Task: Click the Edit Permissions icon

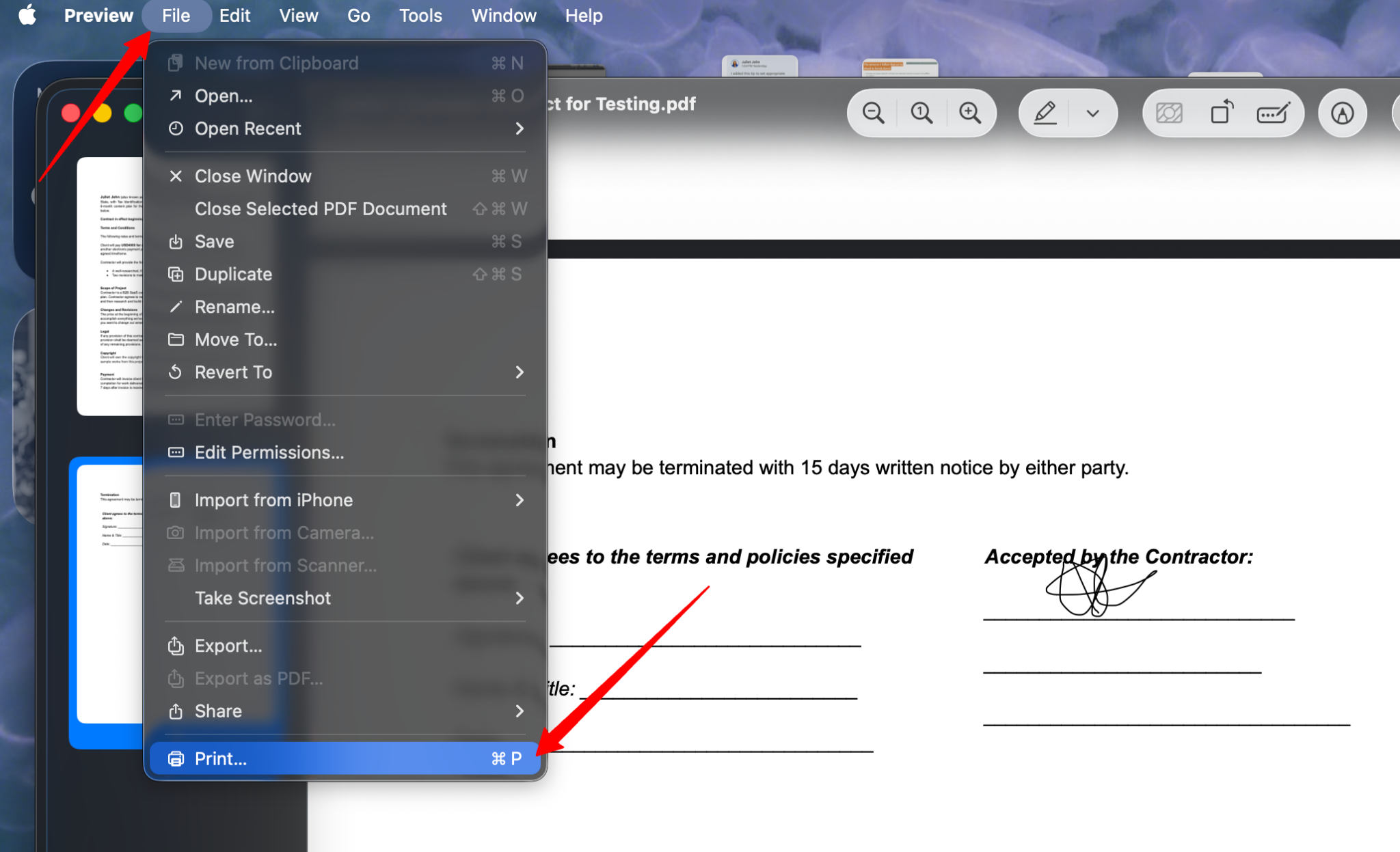Action: (x=176, y=452)
